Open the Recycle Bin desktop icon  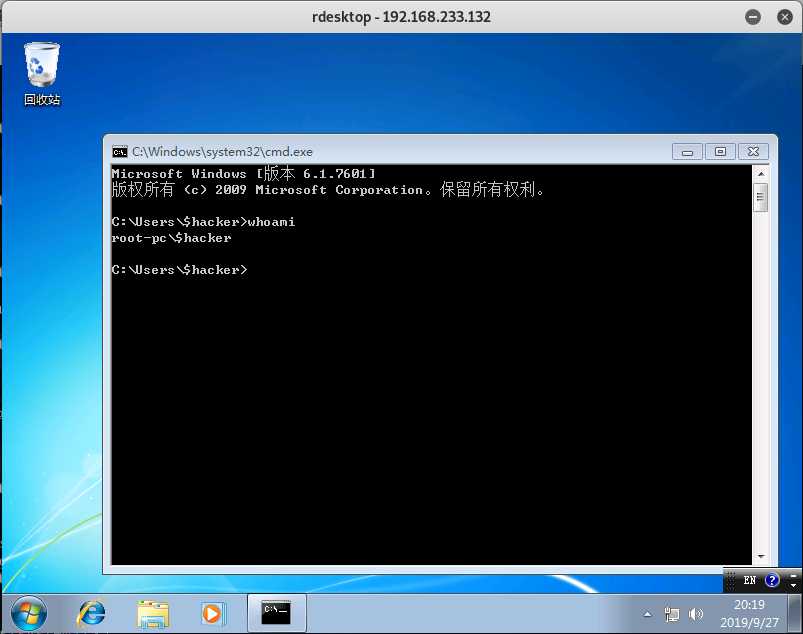(42, 73)
